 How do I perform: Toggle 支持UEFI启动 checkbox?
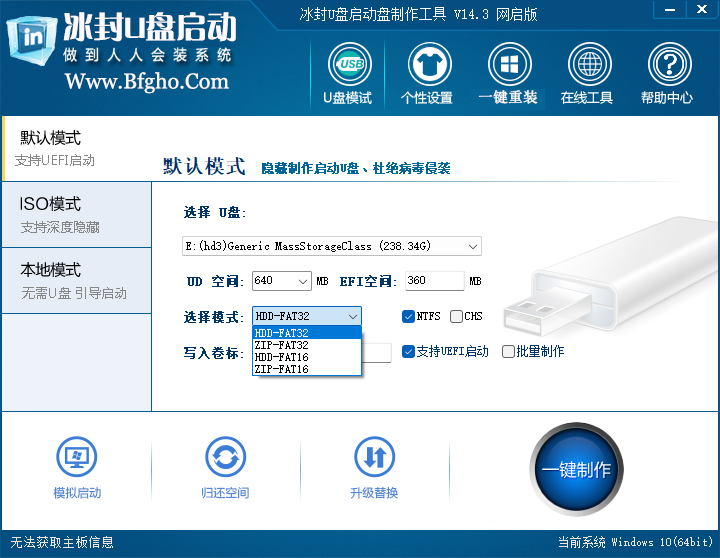(x=408, y=352)
